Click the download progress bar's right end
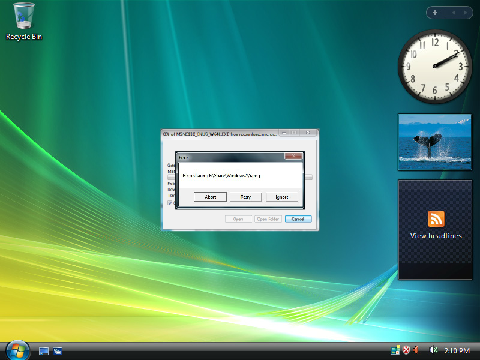Screen dimensions: 480x360 309,177
